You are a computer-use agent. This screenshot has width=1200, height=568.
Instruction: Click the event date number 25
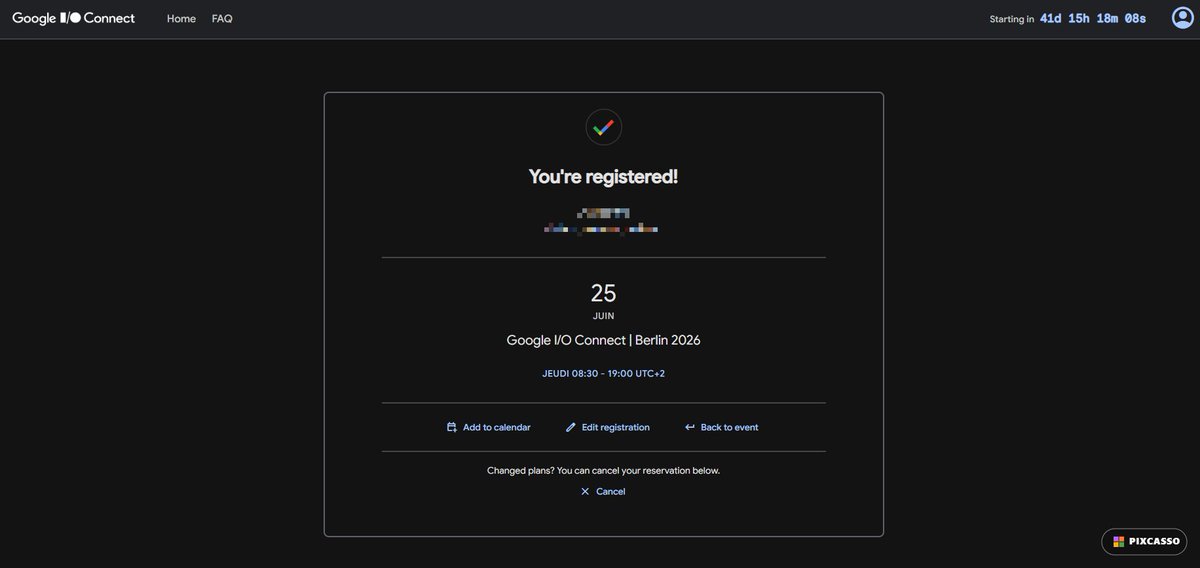tap(604, 293)
